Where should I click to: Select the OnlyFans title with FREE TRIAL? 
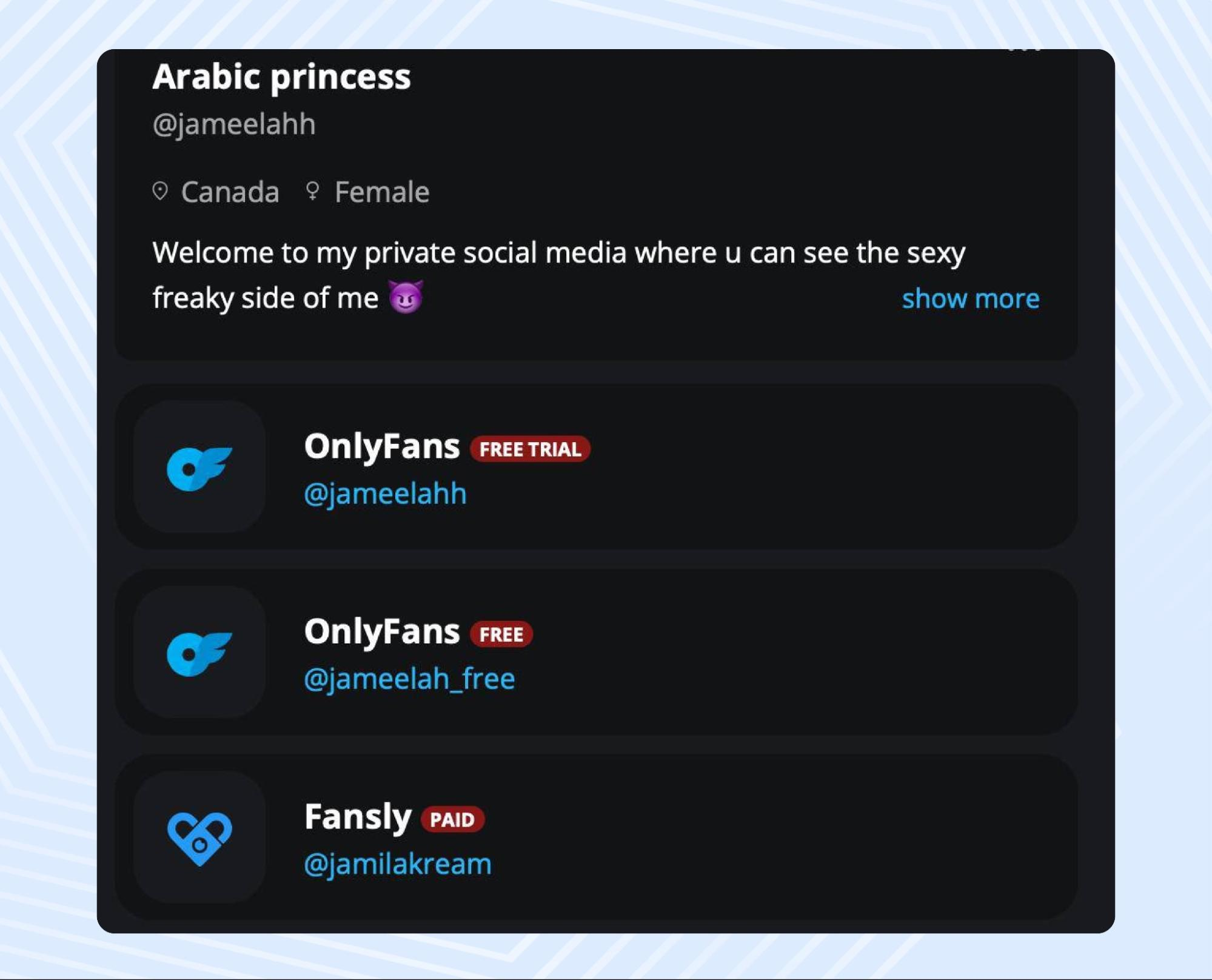(x=382, y=446)
